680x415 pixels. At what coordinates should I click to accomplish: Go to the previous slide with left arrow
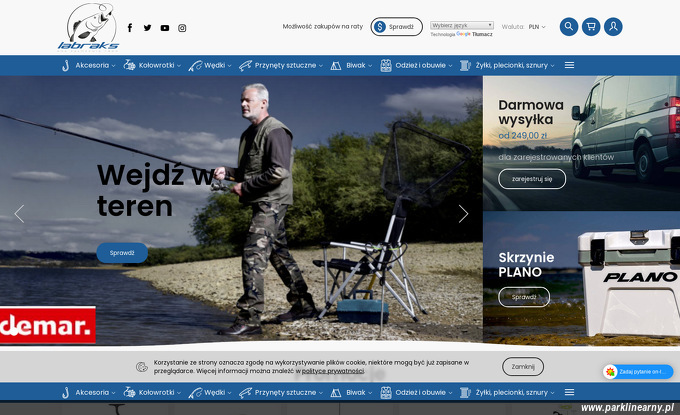coord(19,214)
